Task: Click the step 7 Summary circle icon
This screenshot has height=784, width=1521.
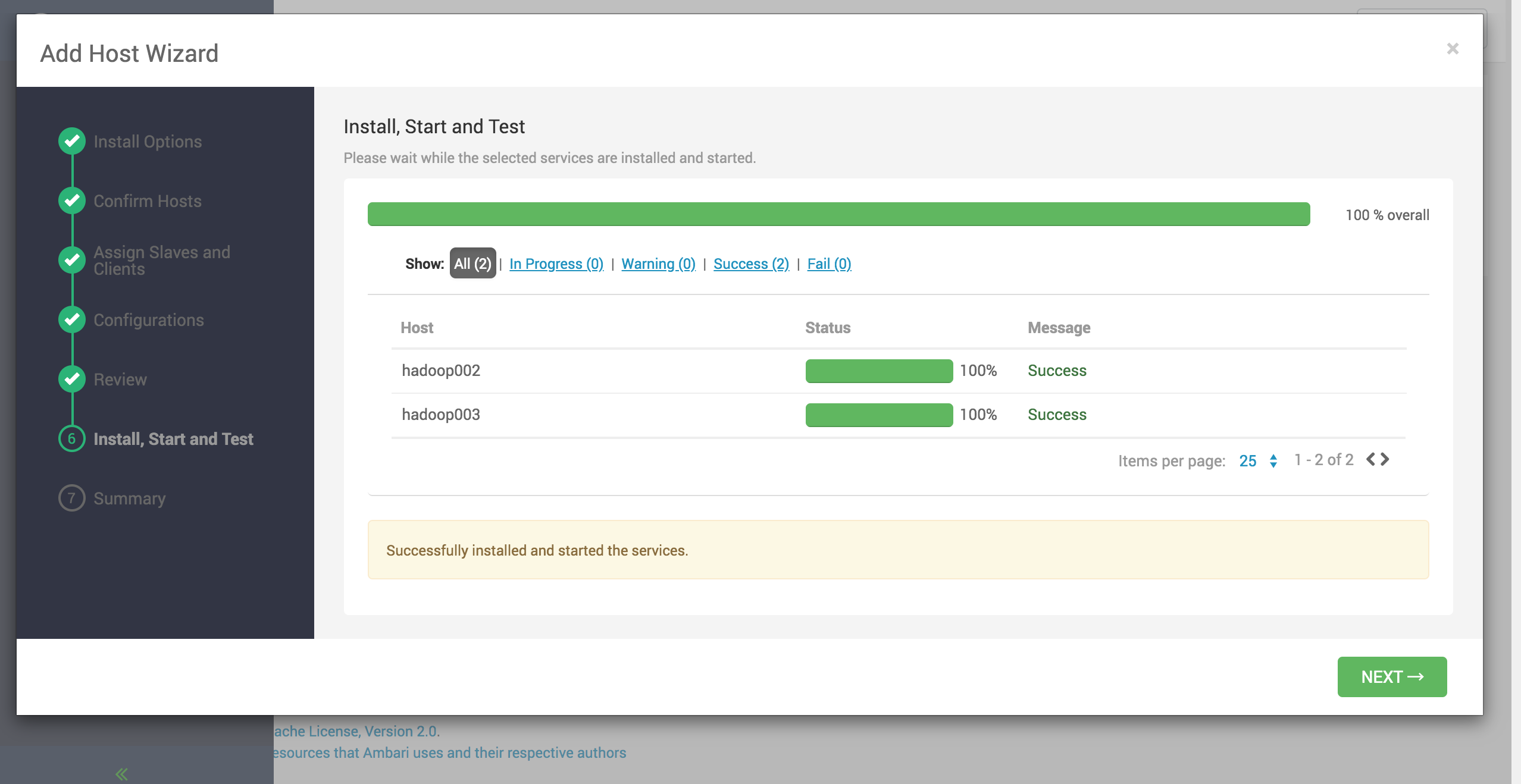Action: click(72, 498)
